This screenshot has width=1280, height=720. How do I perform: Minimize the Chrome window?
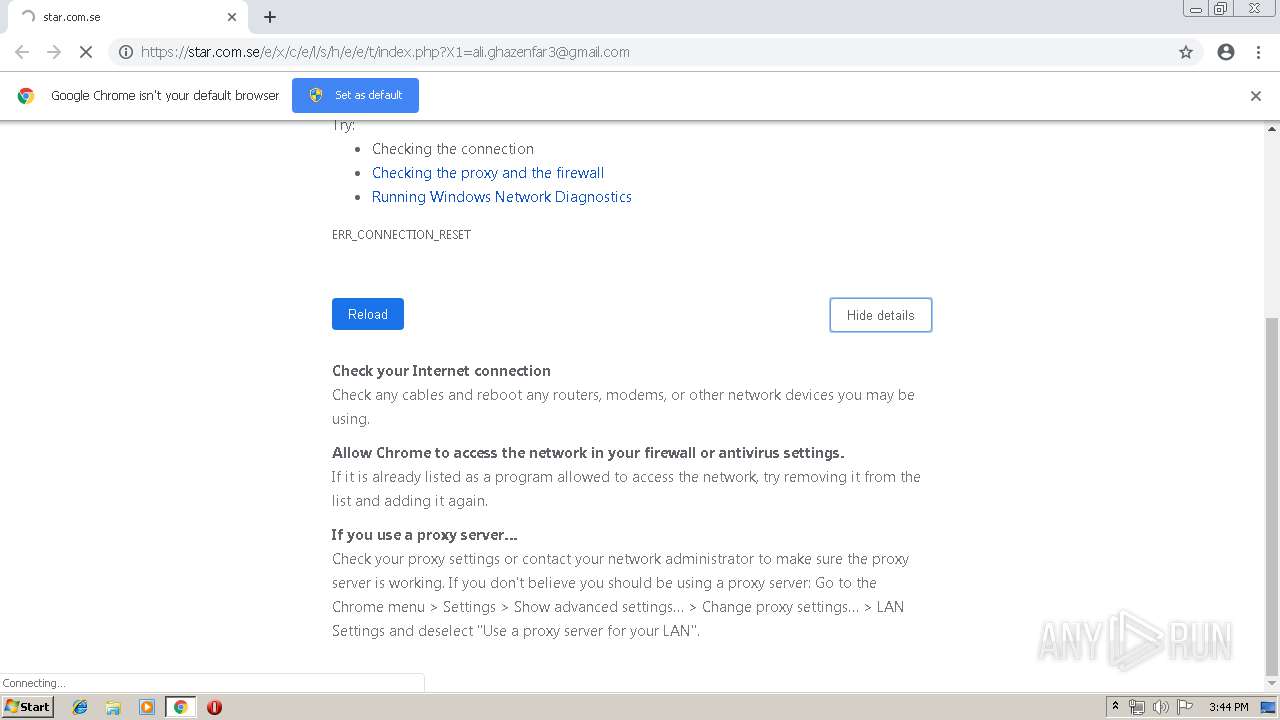pos(1196,9)
